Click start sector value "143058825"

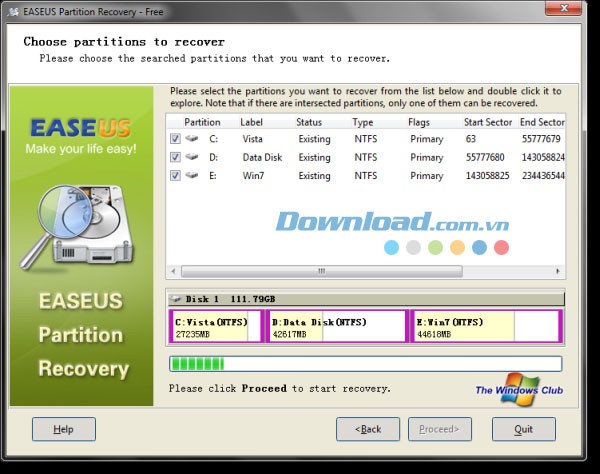click(488, 175)
